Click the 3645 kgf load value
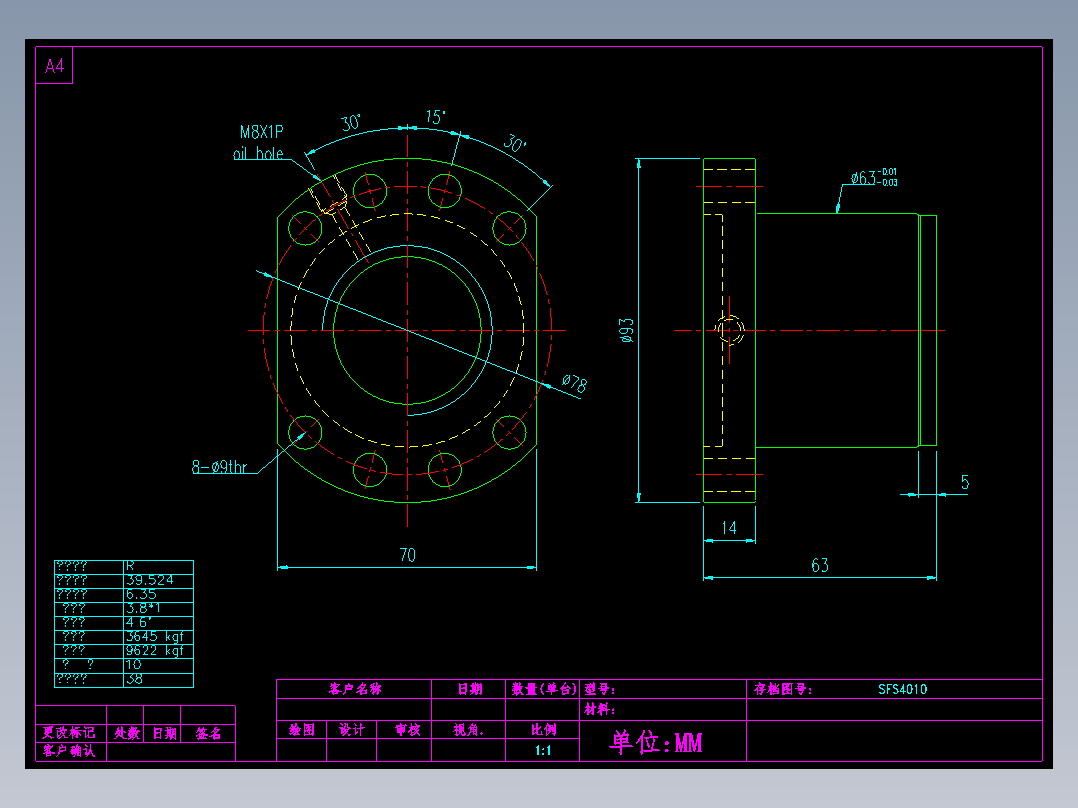 pos(155,637)
